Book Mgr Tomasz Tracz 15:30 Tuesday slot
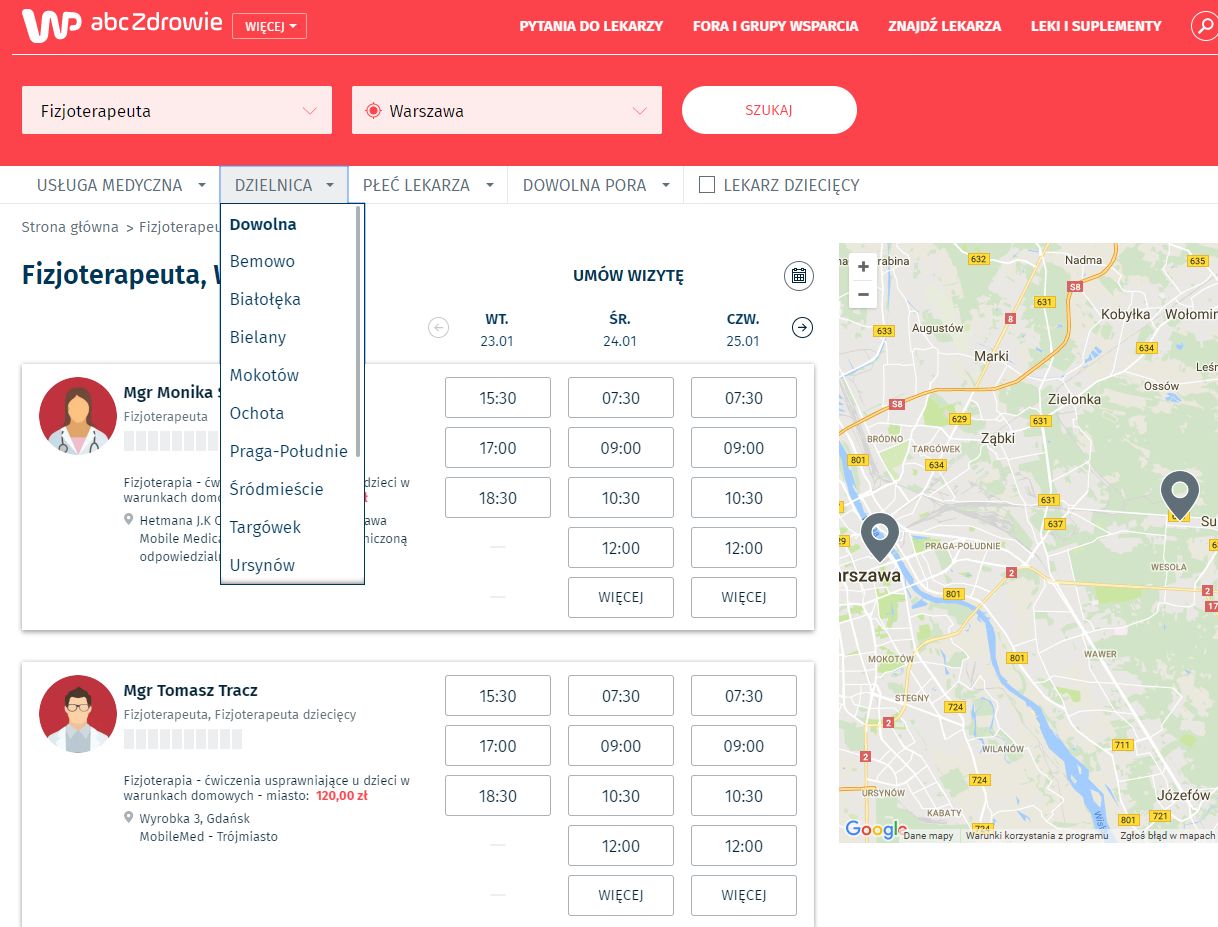The height and width of the screenshot is (927, 1218). coord(498,696)
